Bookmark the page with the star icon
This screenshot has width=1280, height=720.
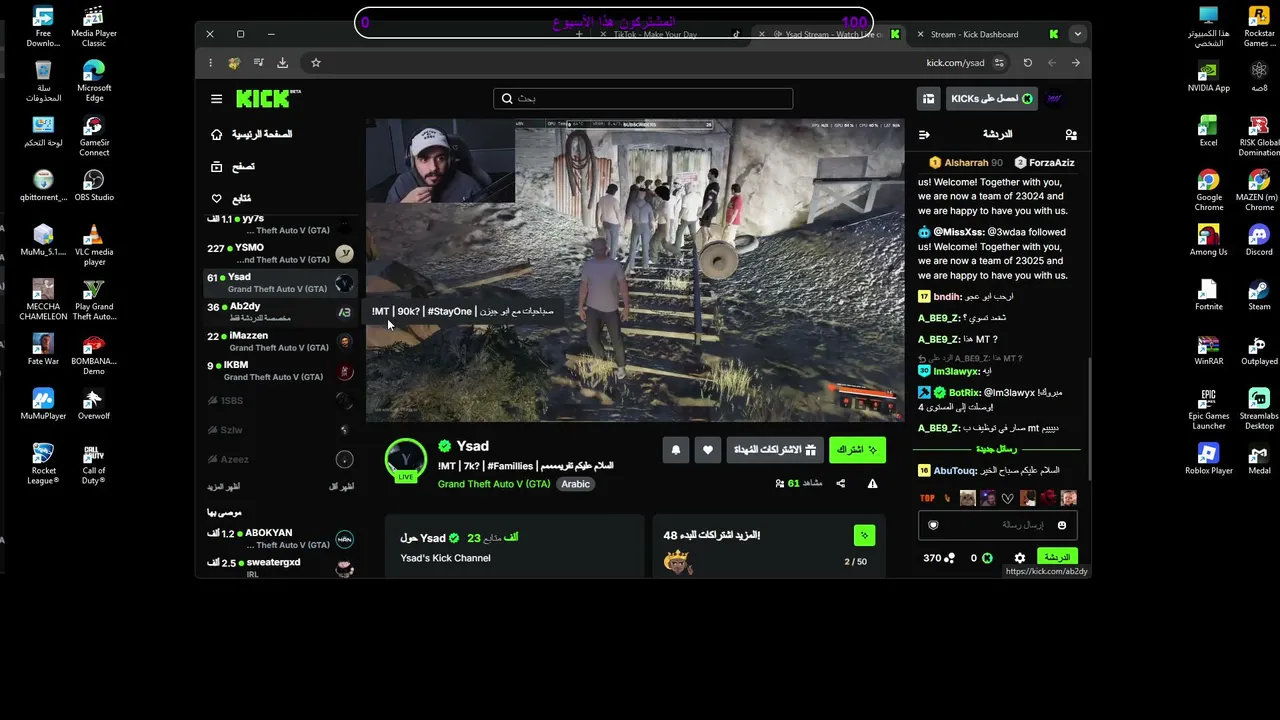click(x=316, y=62)
